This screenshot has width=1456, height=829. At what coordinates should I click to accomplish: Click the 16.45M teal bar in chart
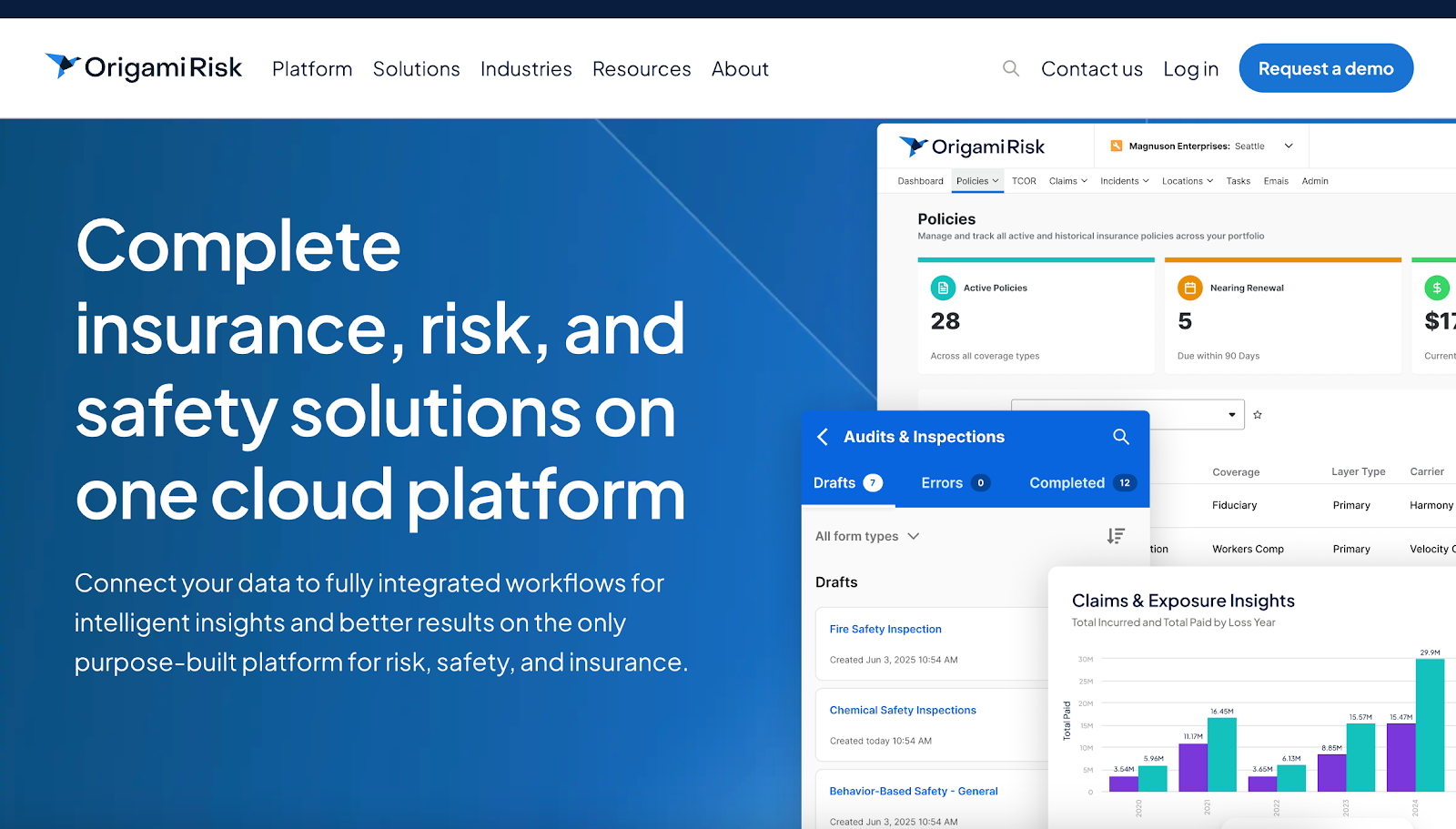coord(1222,754)
